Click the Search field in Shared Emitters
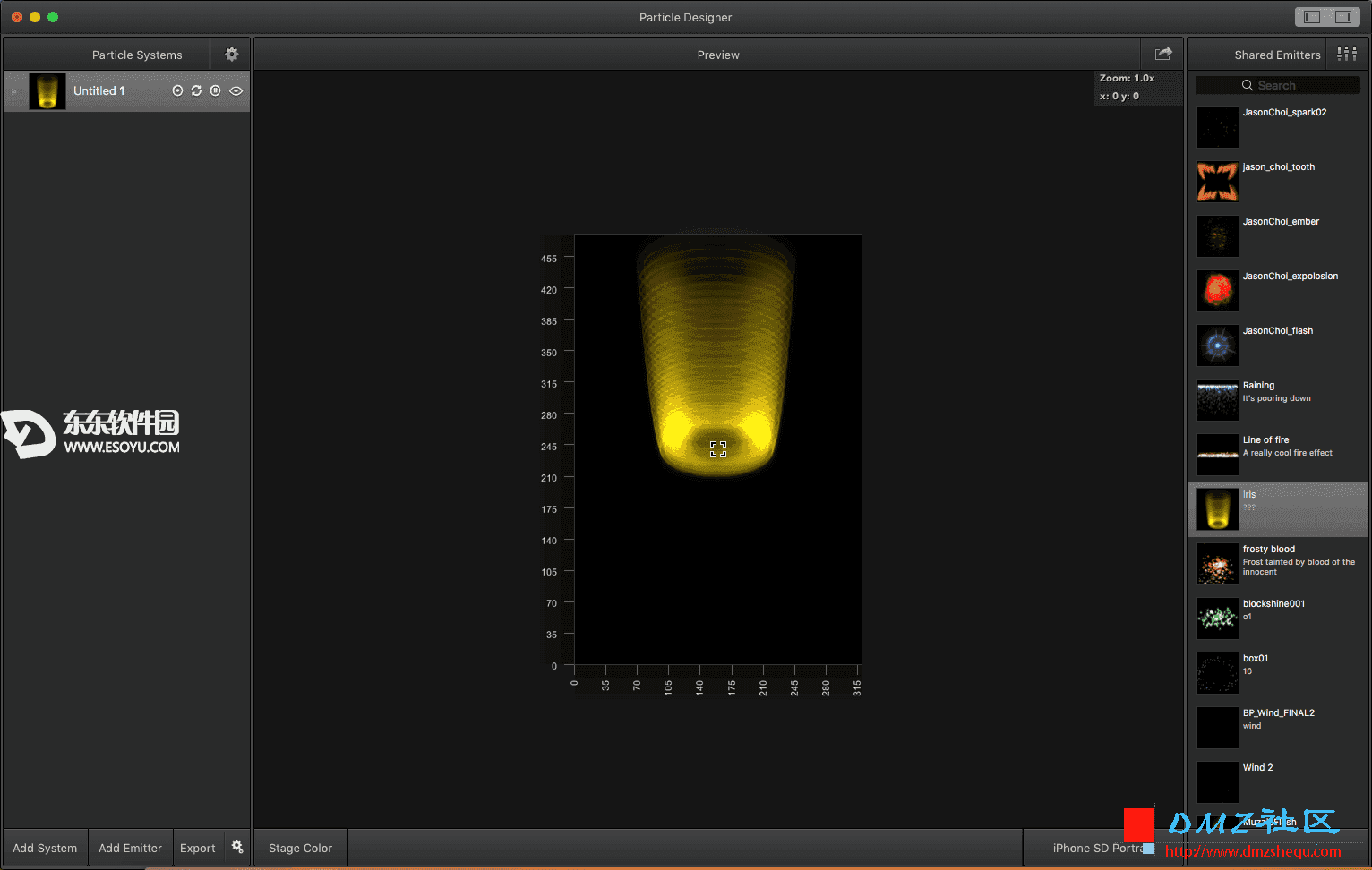The height and width of the screenshot is (870, 1372). tap(1278, 85)
